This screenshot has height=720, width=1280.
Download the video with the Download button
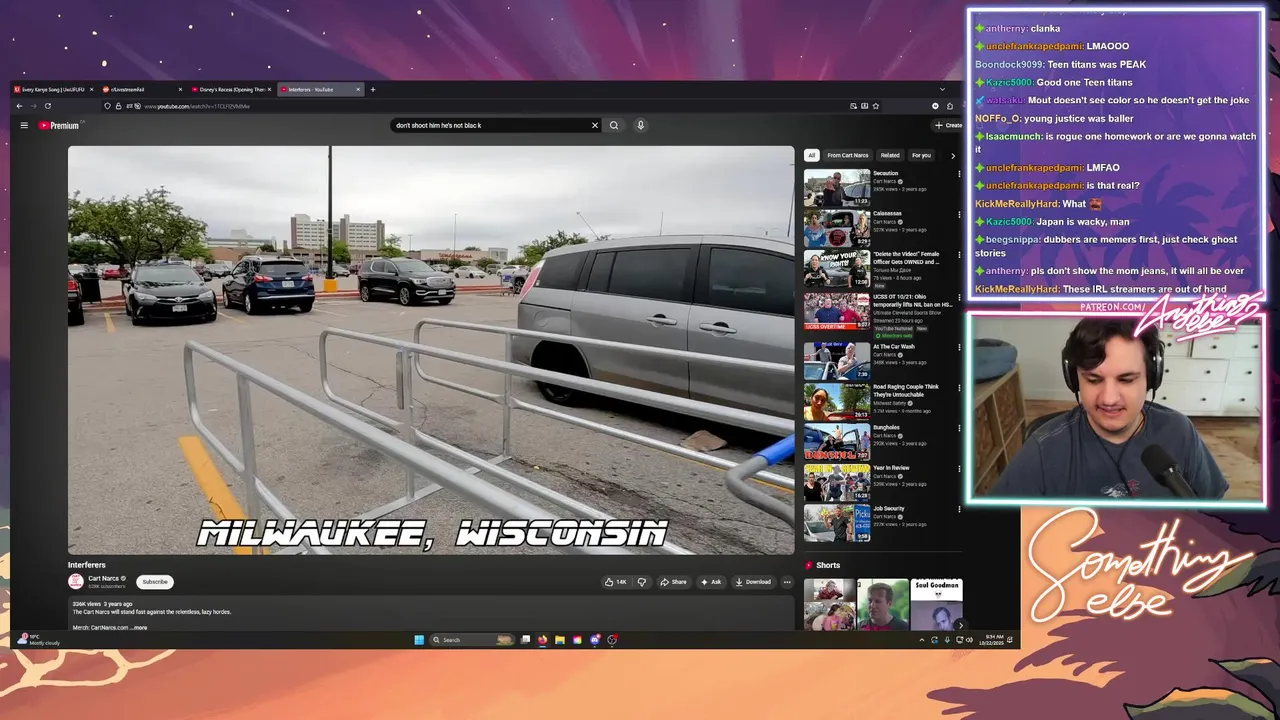753,582
